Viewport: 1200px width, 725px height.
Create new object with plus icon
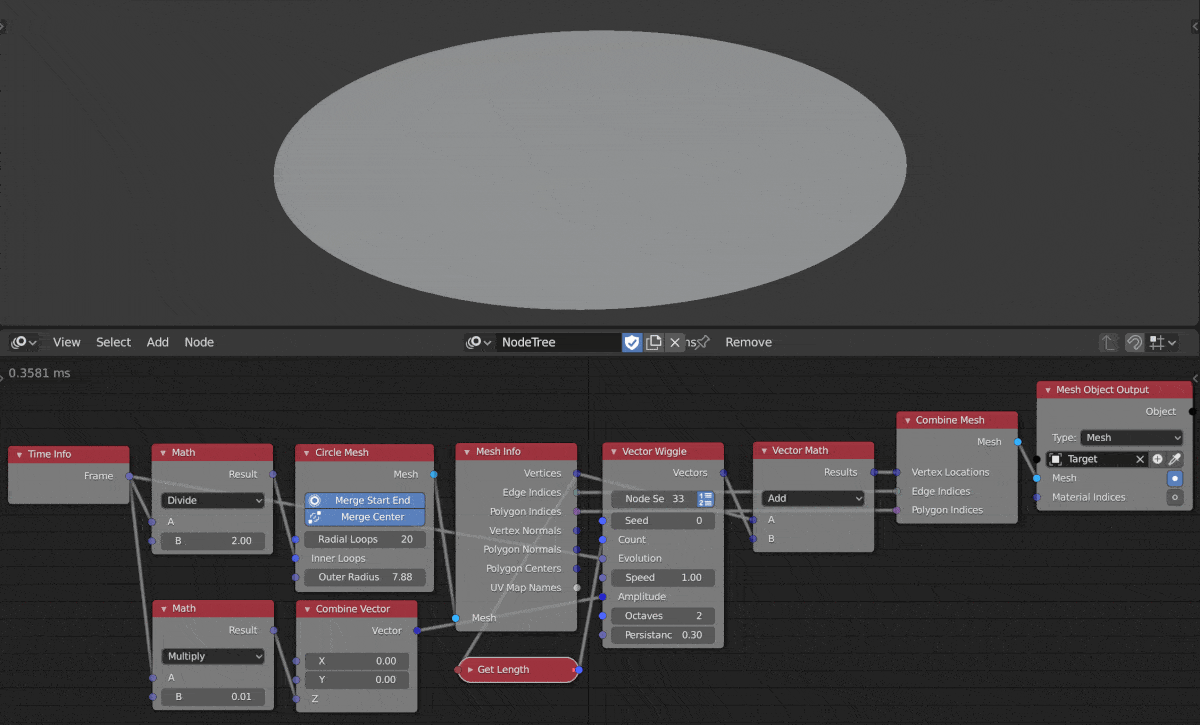(1157, 459)
